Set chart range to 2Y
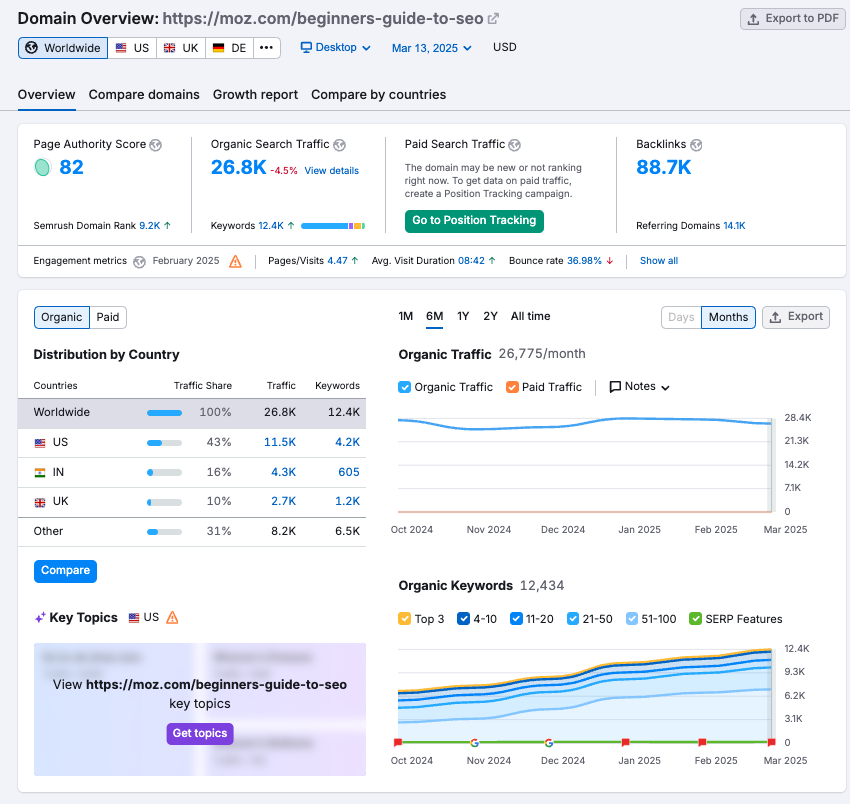This screenshot has width=850, height=804. pyautogui.click(x=491, y=317)
